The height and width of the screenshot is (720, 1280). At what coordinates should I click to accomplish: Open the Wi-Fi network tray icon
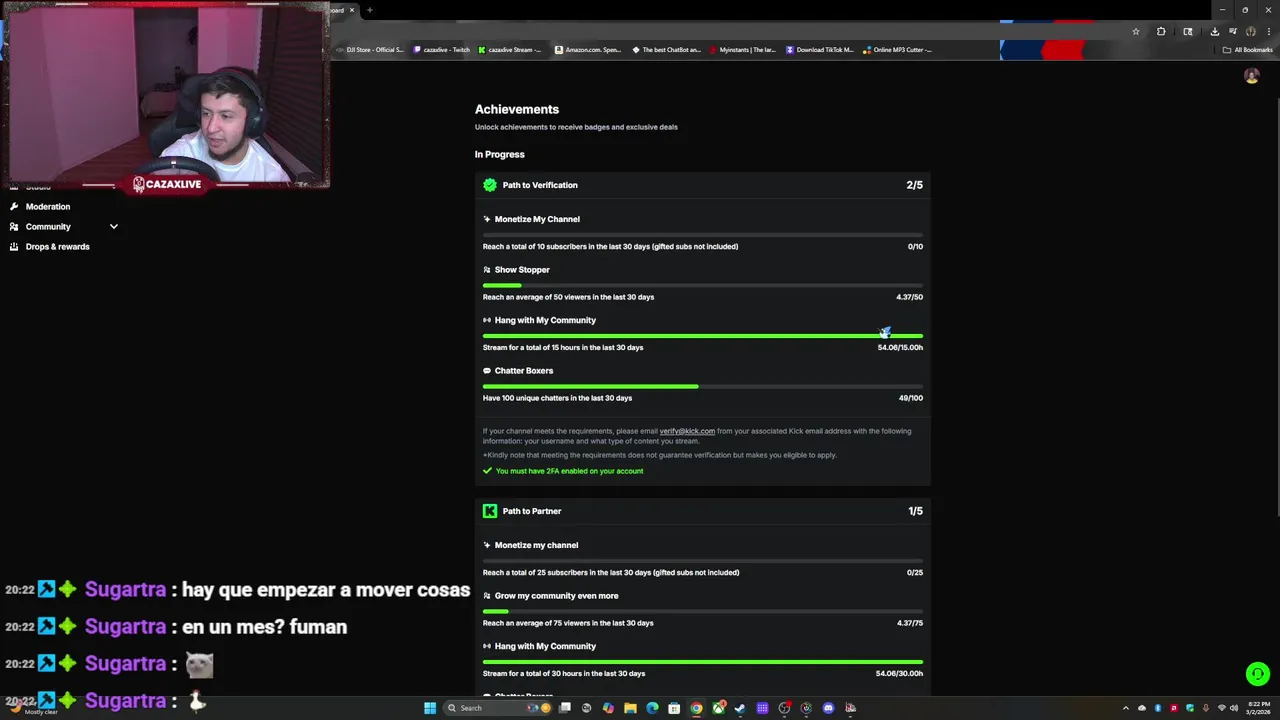[1221, 708]
